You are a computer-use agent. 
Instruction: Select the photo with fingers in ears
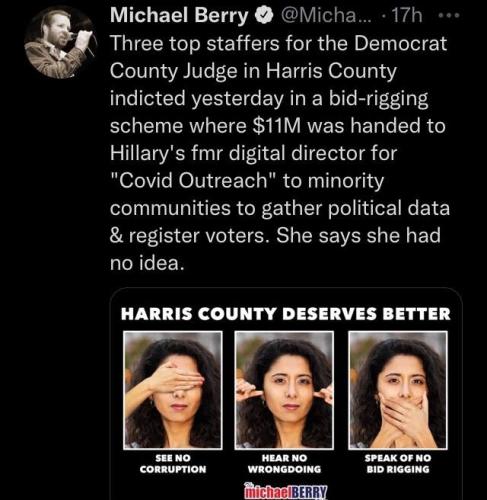tap(284, 390)
